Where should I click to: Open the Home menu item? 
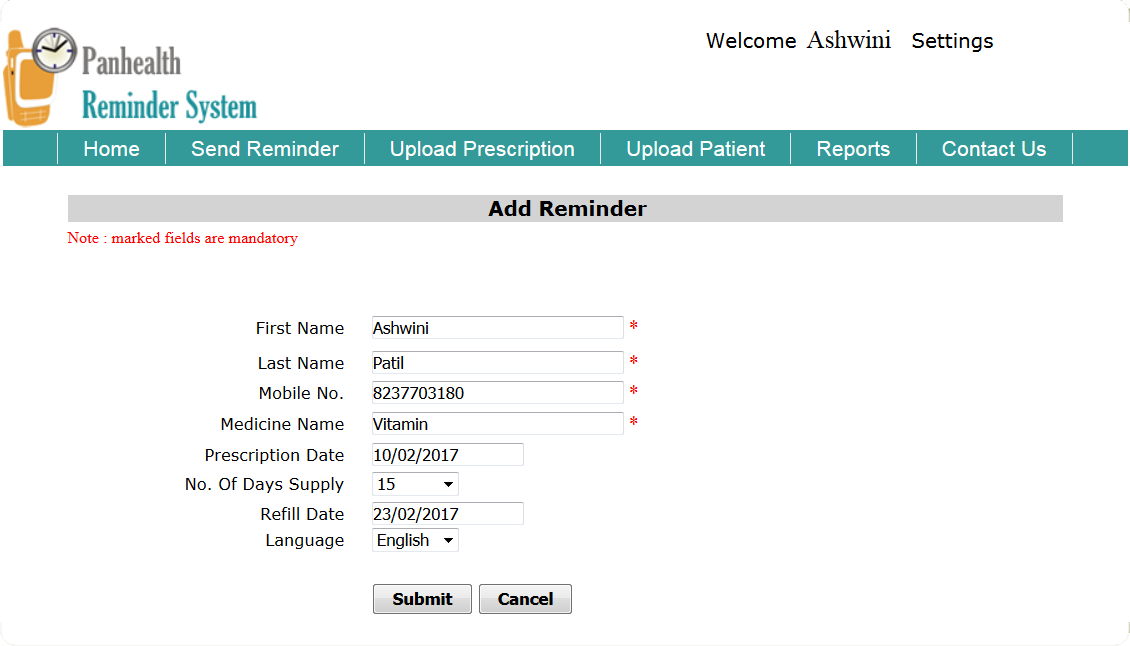point(111,149)
